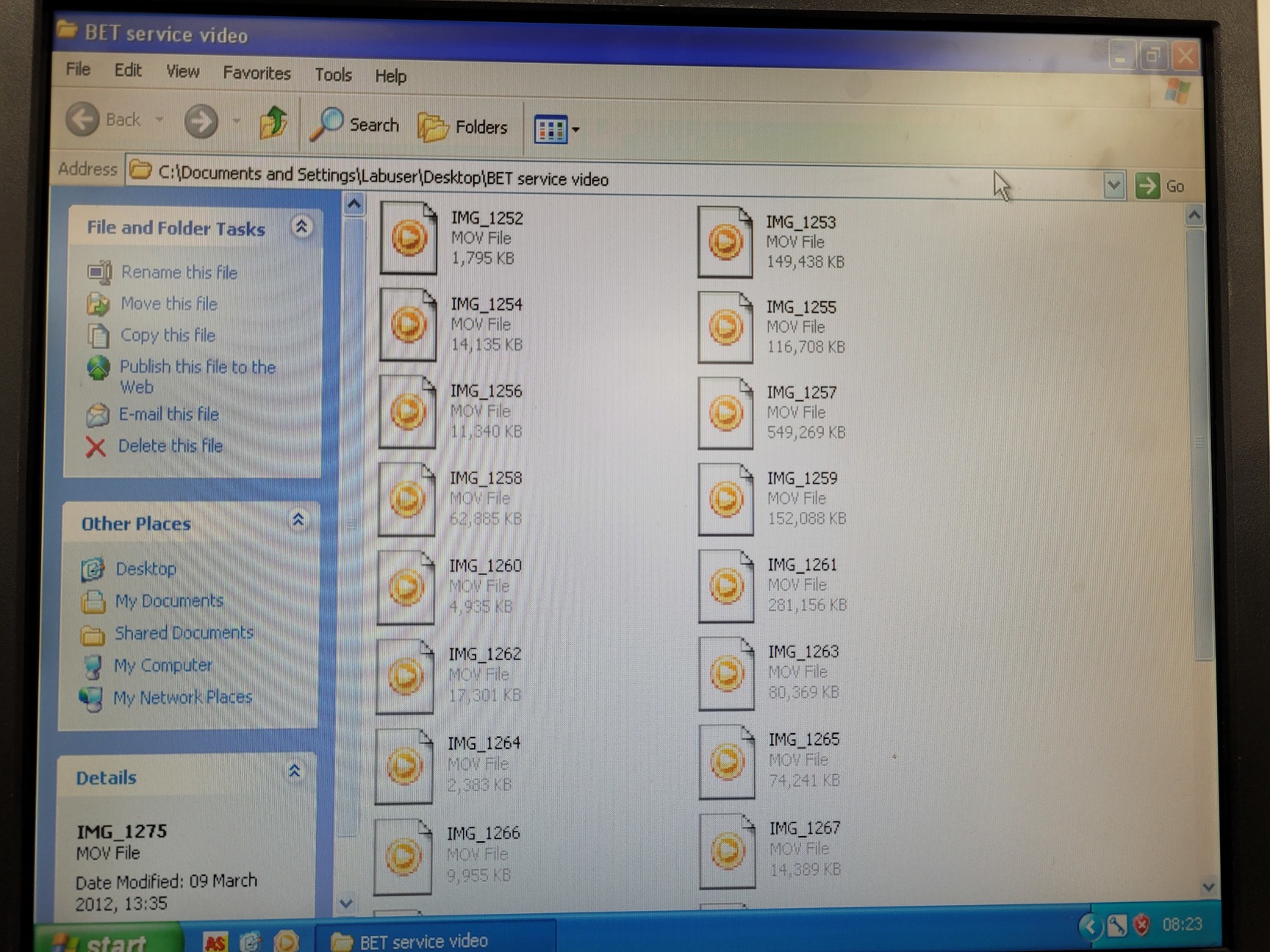The width and height of the screenshot is (1270, 952).
Task: Click the red AS quick launch icon
Action: (215, 942)
